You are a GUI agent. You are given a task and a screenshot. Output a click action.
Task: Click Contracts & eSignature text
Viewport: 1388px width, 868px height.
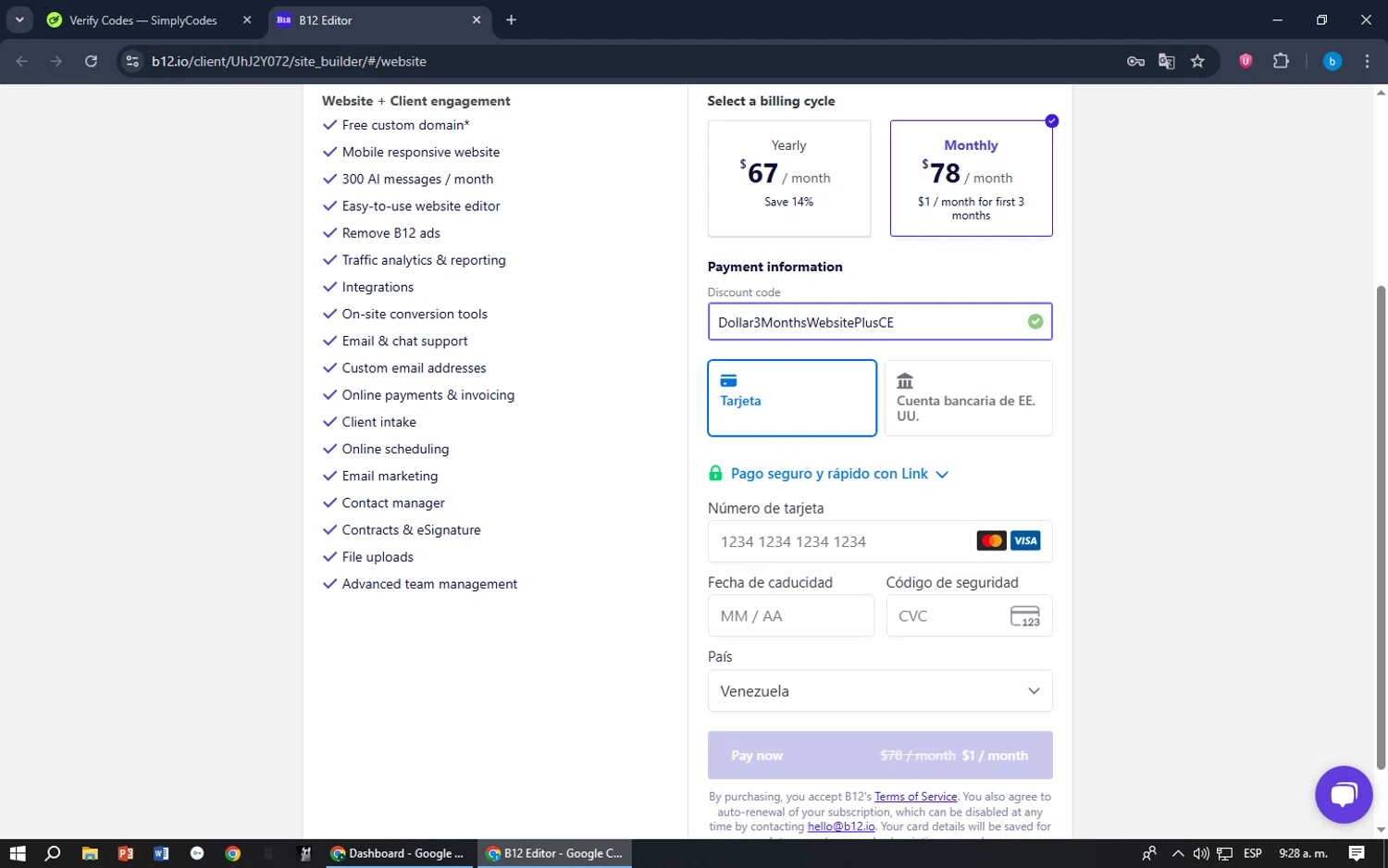(x=411, y=530)
